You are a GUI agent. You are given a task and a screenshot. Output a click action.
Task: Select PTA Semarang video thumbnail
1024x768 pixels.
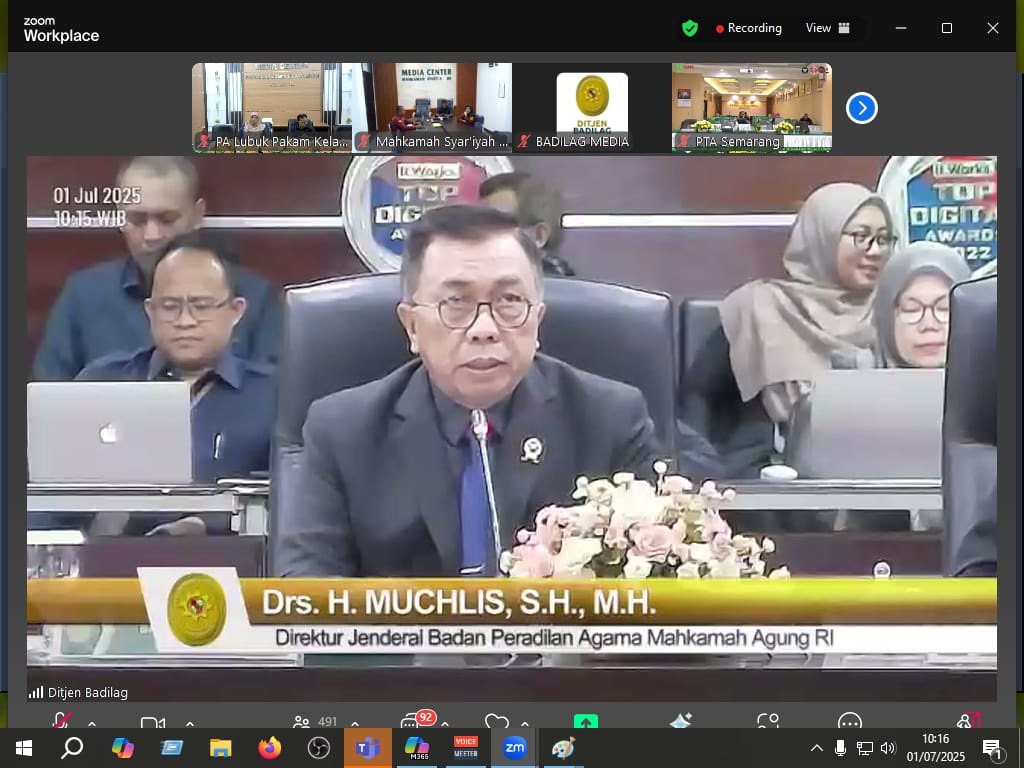(751, 108)
